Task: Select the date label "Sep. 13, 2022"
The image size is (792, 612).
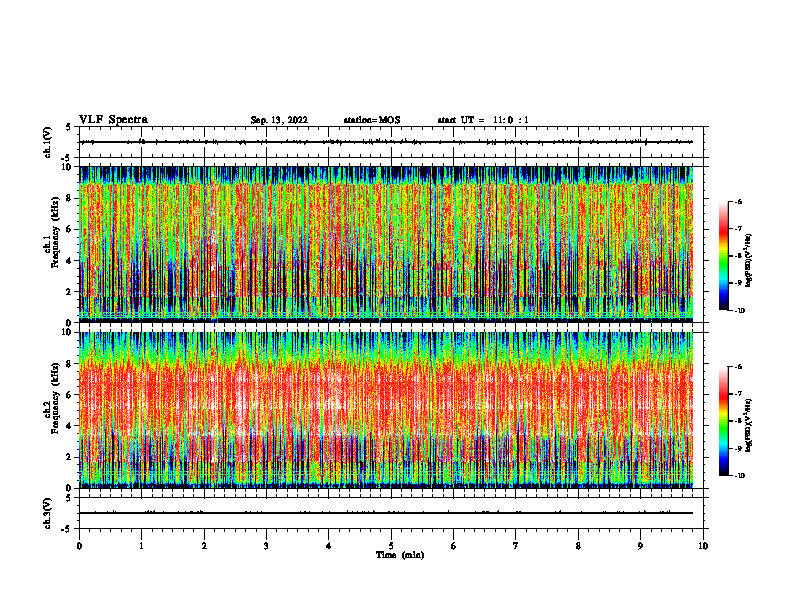Action: coord(279,120)
